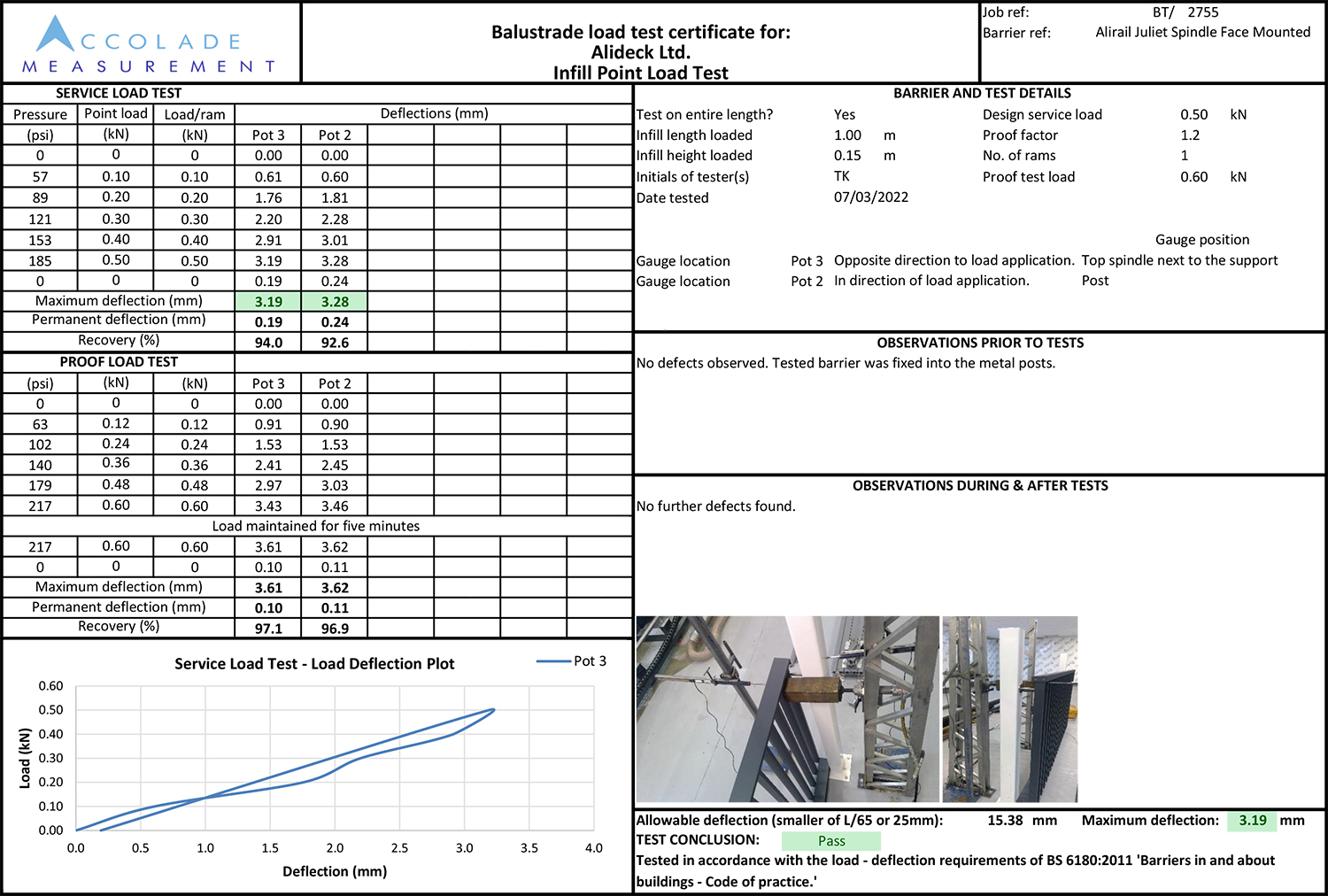This screenshot has width=1328, height=896.
Task: Click Design service load value 0.50
Action: point(1193,114)
